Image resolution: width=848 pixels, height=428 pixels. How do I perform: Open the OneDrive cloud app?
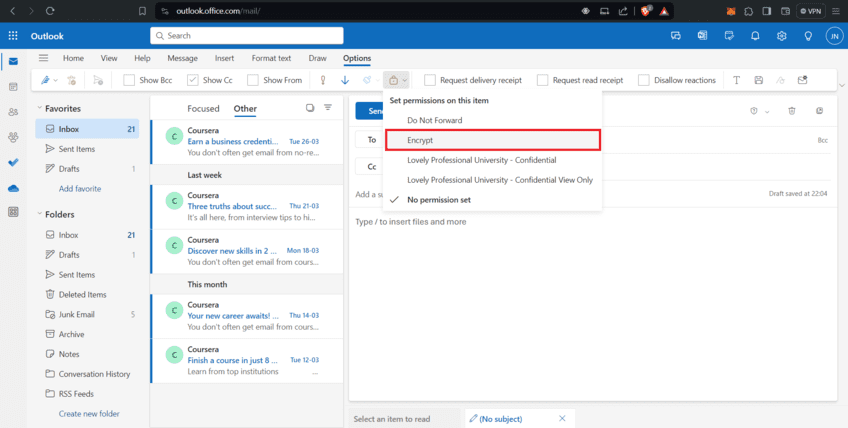[x=13, y=188]
